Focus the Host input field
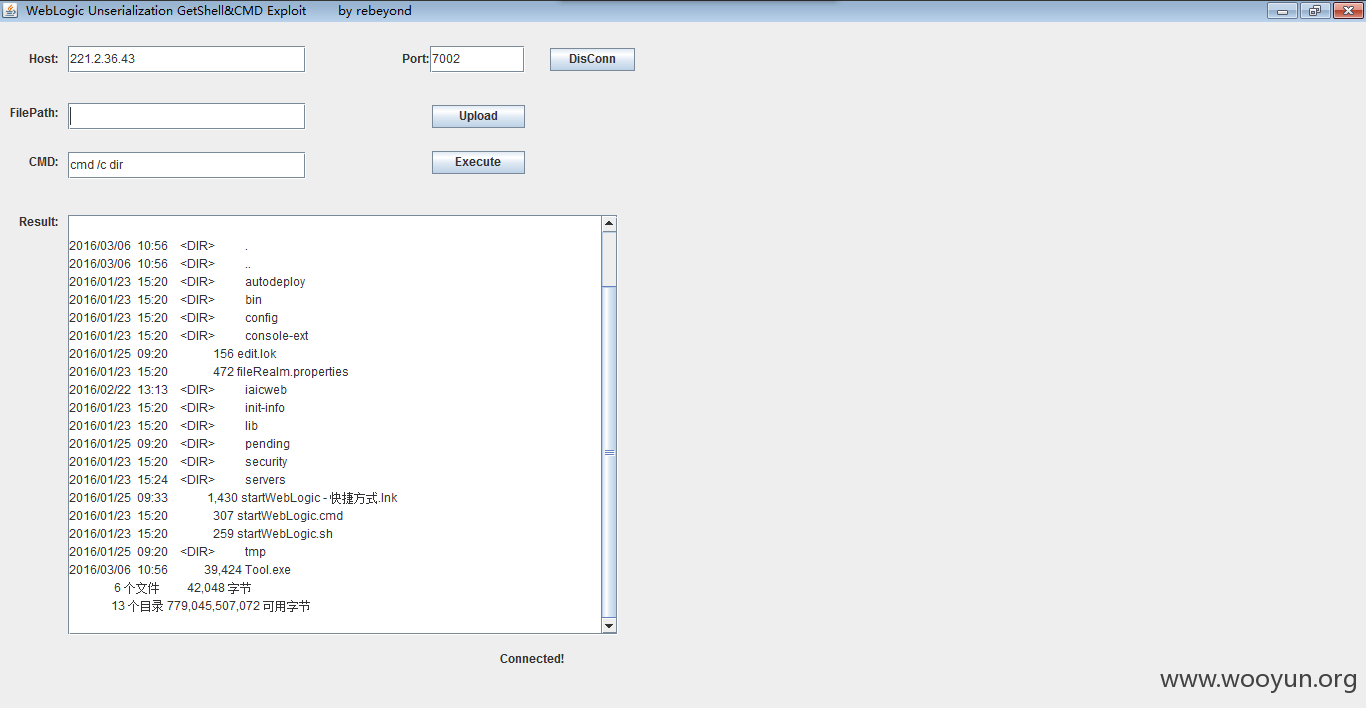The height and width of the screenshot is (708, 1366). pyautogui.click(x=186, y=59)
